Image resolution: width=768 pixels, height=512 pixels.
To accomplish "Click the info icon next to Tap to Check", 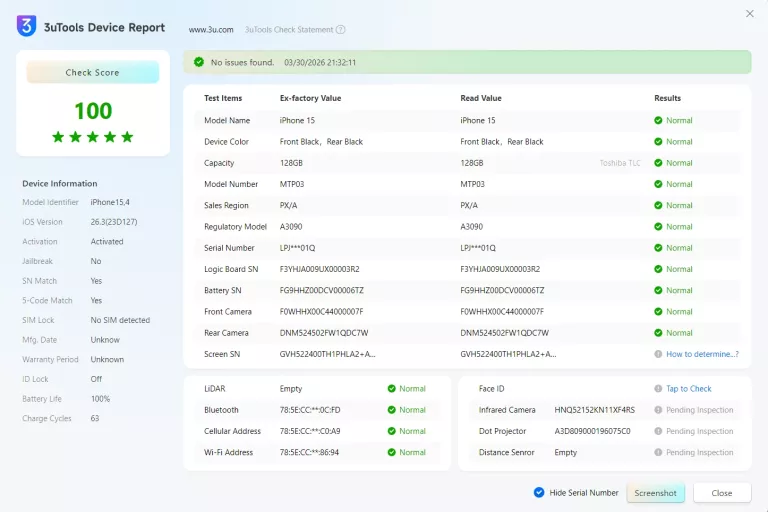I will (x=658, y=389).
